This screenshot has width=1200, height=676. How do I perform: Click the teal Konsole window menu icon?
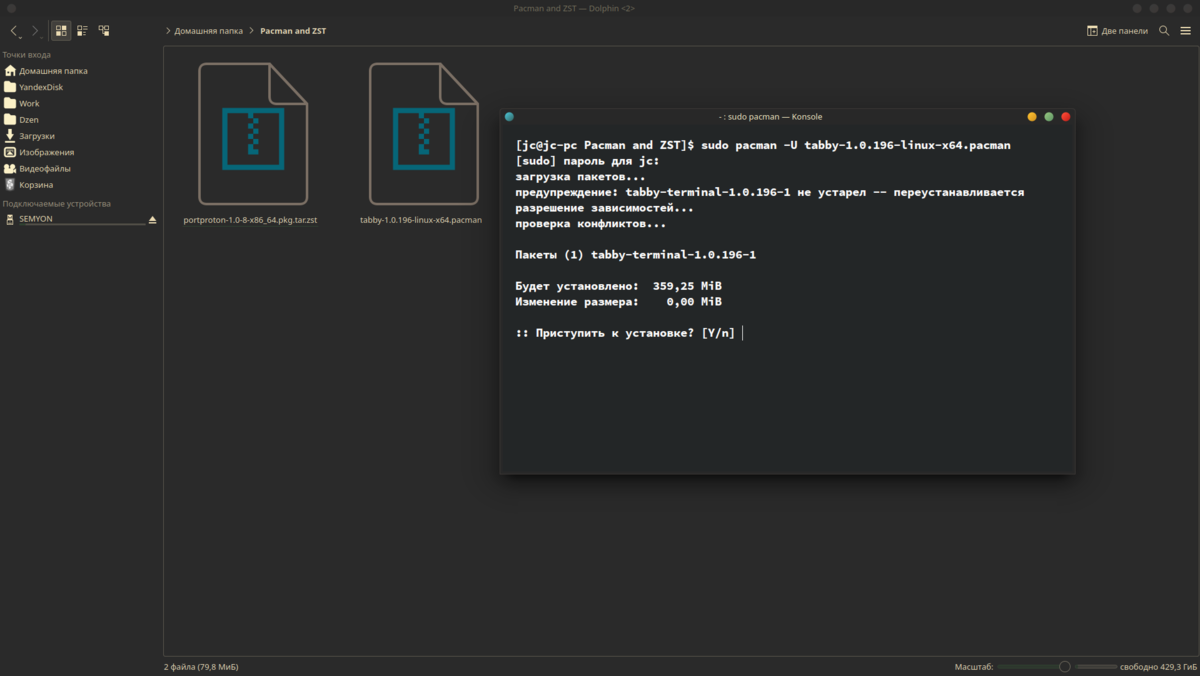509,117
